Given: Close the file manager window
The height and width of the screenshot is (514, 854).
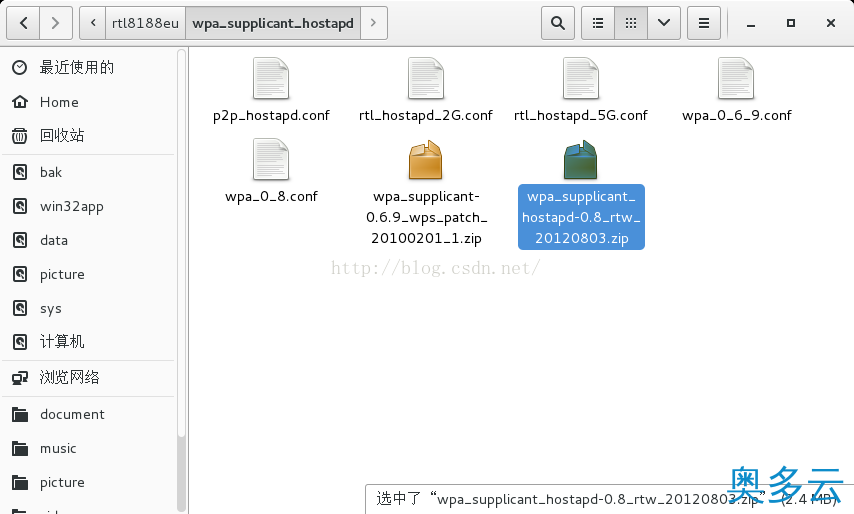Looking at the screenshot, I should click(831, 23).
